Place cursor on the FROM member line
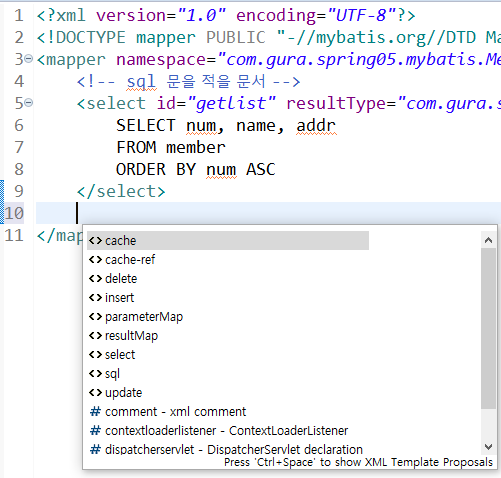Viewport: 501px width, 478px height. coord(171,147)
